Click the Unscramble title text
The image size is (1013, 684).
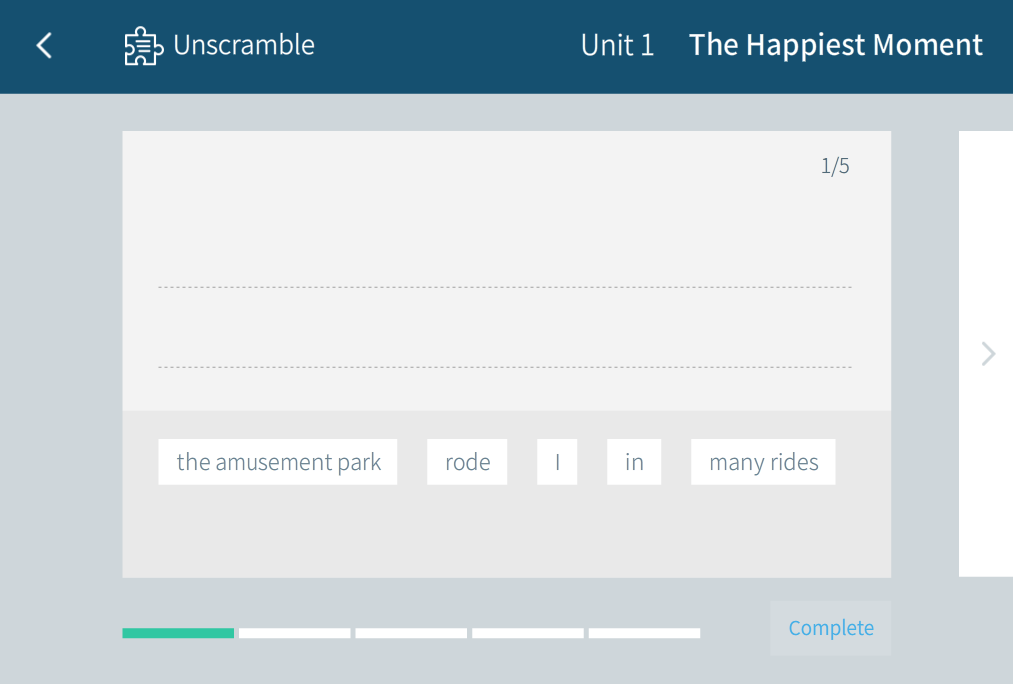coord(244,45)
